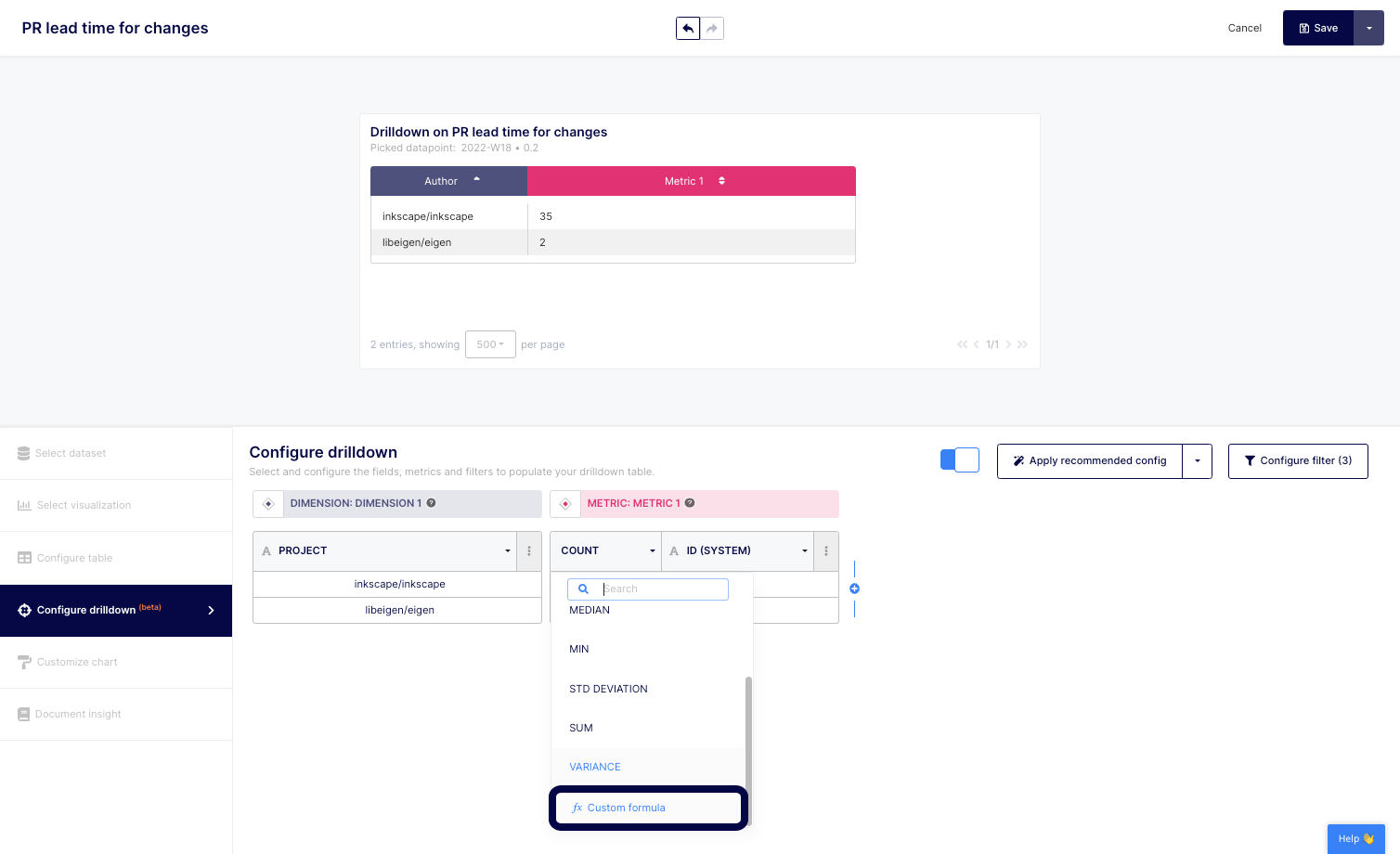The height and width of the screenshot is (854, 1400).
Task: Open the PROJECT column three-dot menu
Action: pyautogui.click(x=529, y=551)
